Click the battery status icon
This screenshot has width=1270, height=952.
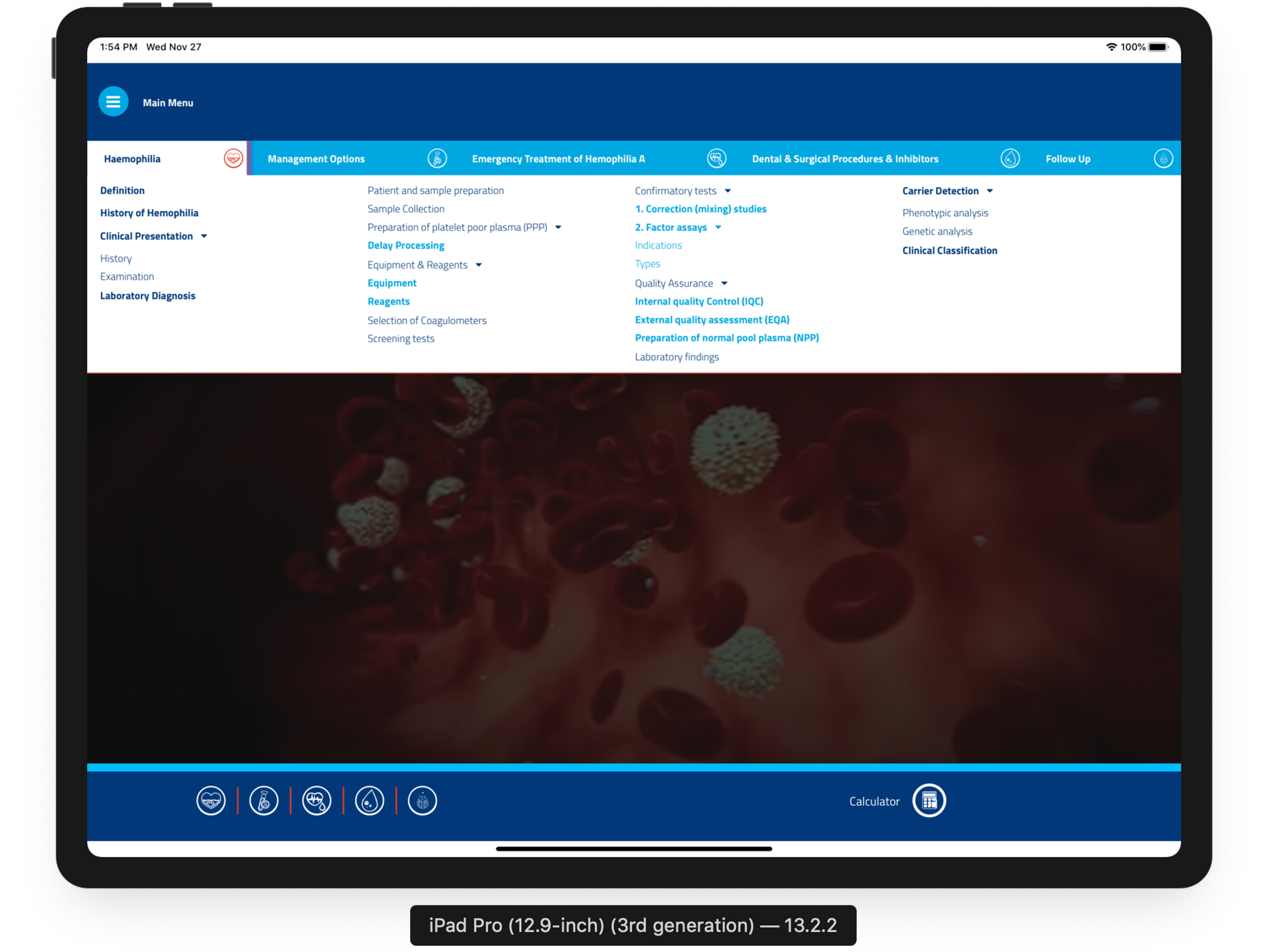[x=1158, y=47]
